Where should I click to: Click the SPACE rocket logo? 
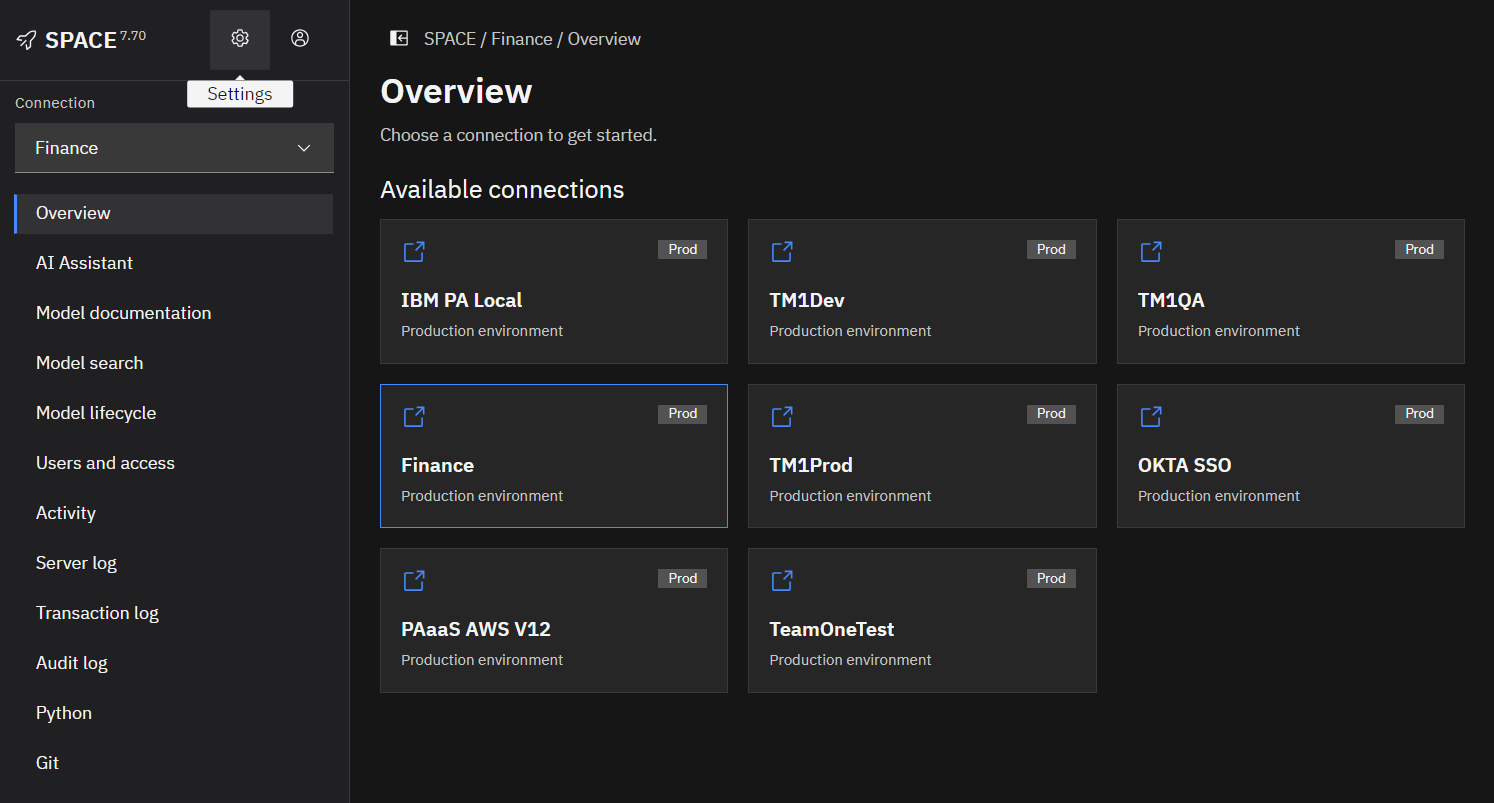tap(27, 40)
